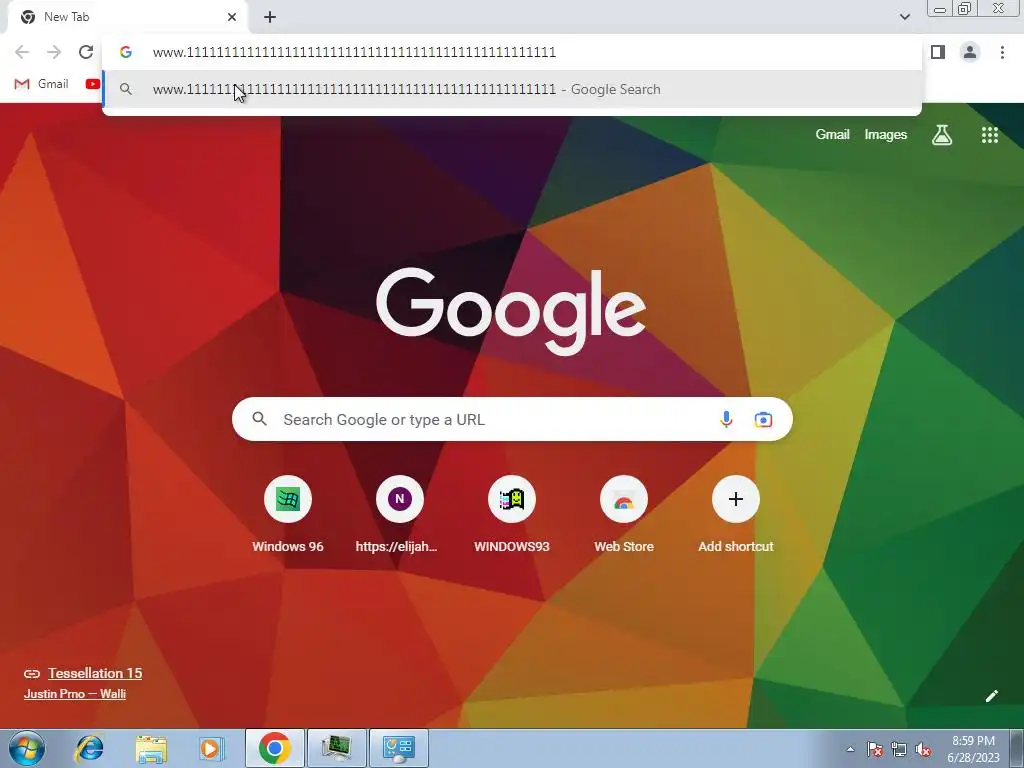Viewport: 1024px width, 768px height.
Task: Open the https://elijah... shortcut
Action: point(399,516)
